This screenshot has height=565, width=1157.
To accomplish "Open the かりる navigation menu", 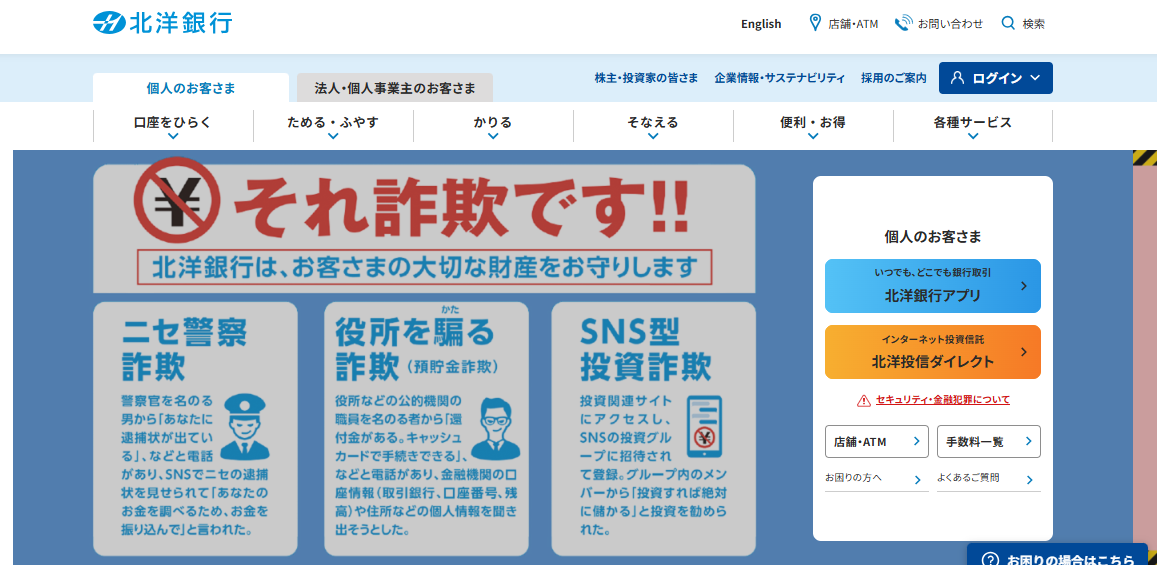I will [493, 124].
